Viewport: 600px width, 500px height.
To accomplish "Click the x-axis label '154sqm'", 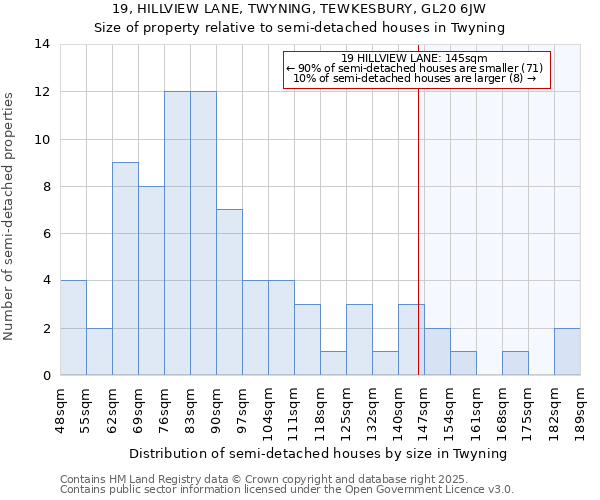I will click(450, 415).
